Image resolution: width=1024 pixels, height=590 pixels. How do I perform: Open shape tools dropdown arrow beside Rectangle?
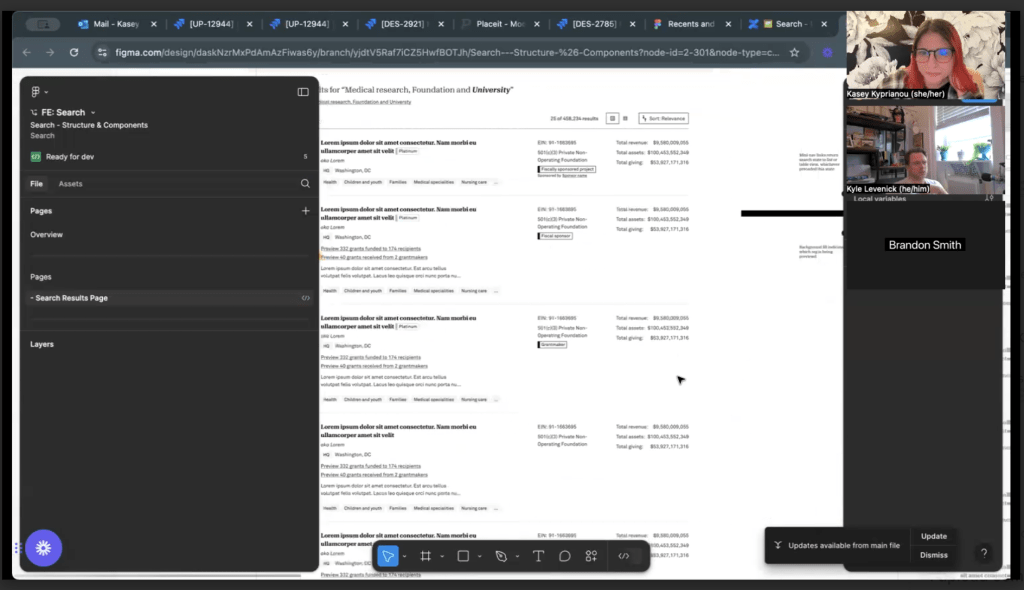(x=480, y=557)
